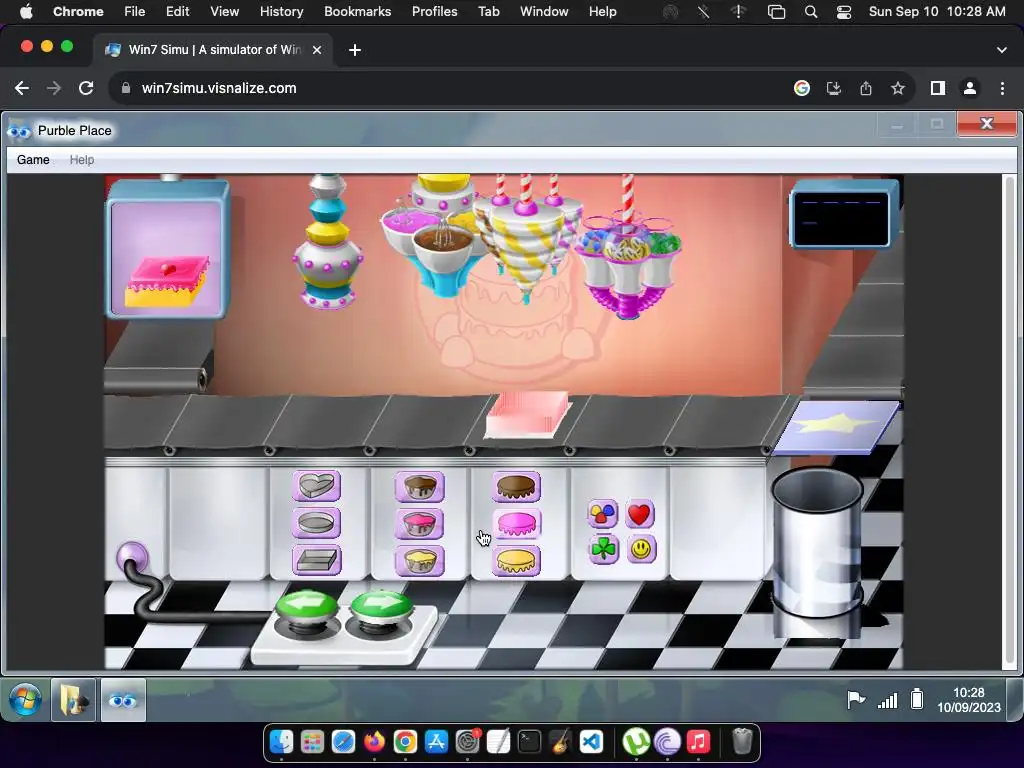The image size is (1024, 768).
Task: Select the round cake pan button
Action: coord(317,523)
